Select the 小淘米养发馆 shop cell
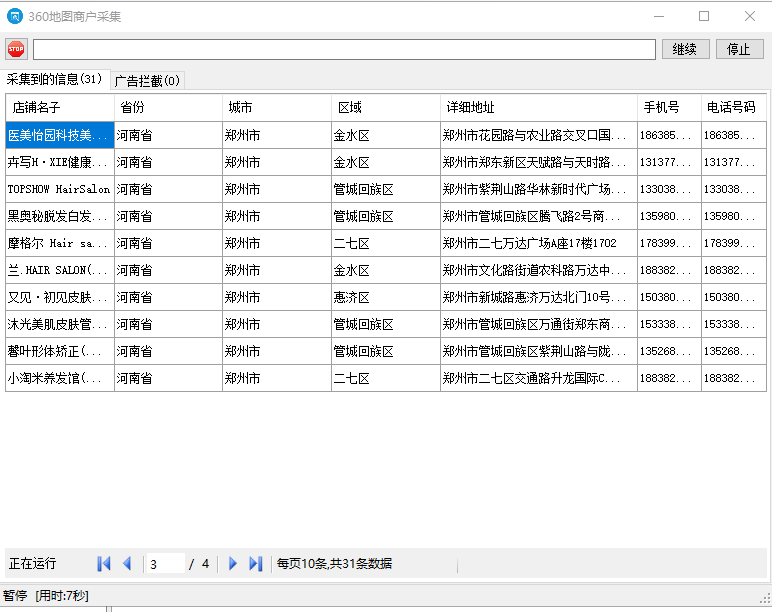Viewport: 772px width, 612px height. pos(60,379)
